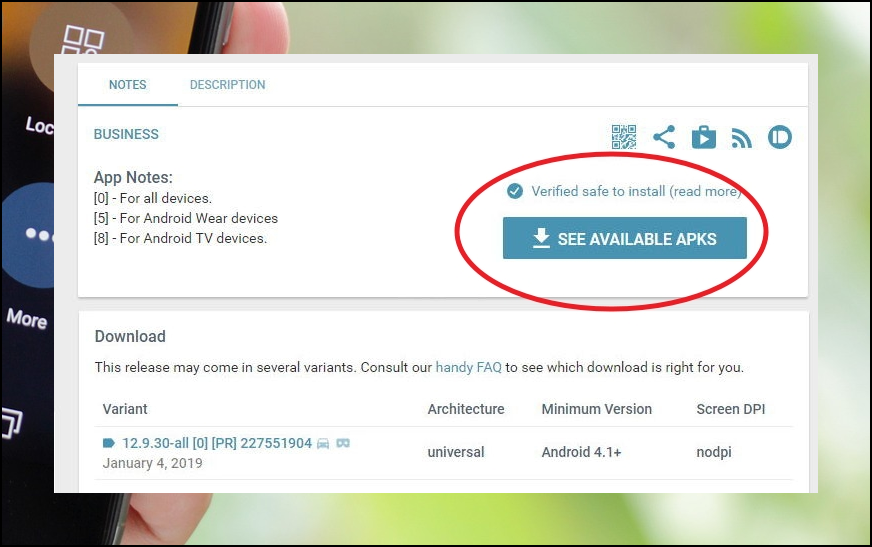Click the car icon next to variant name
872x547 pixels.
click(323, 443)
